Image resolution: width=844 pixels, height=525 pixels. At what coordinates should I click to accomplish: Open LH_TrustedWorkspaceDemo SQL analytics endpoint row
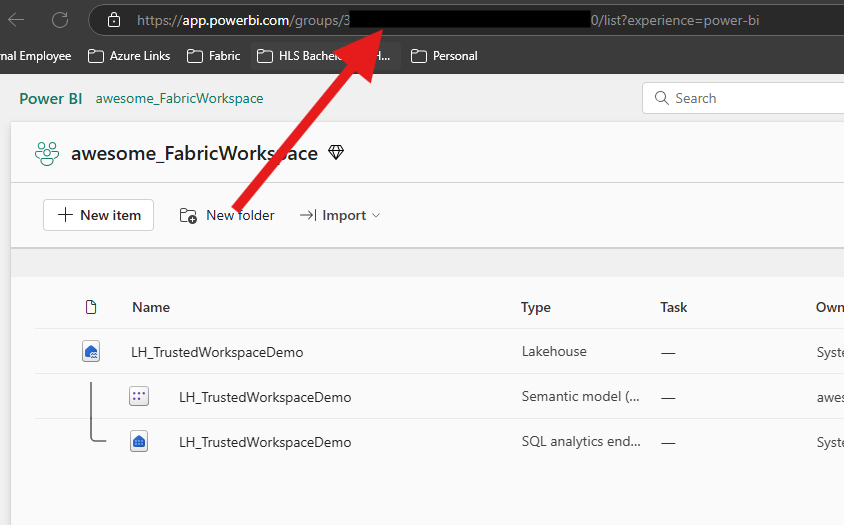pos(265,442)
